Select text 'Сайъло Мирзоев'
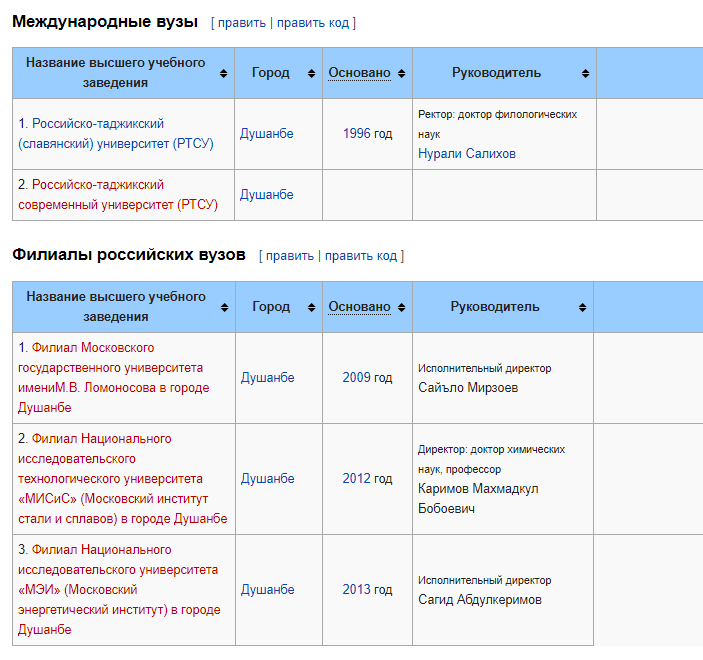 click(x=468, y=387)
